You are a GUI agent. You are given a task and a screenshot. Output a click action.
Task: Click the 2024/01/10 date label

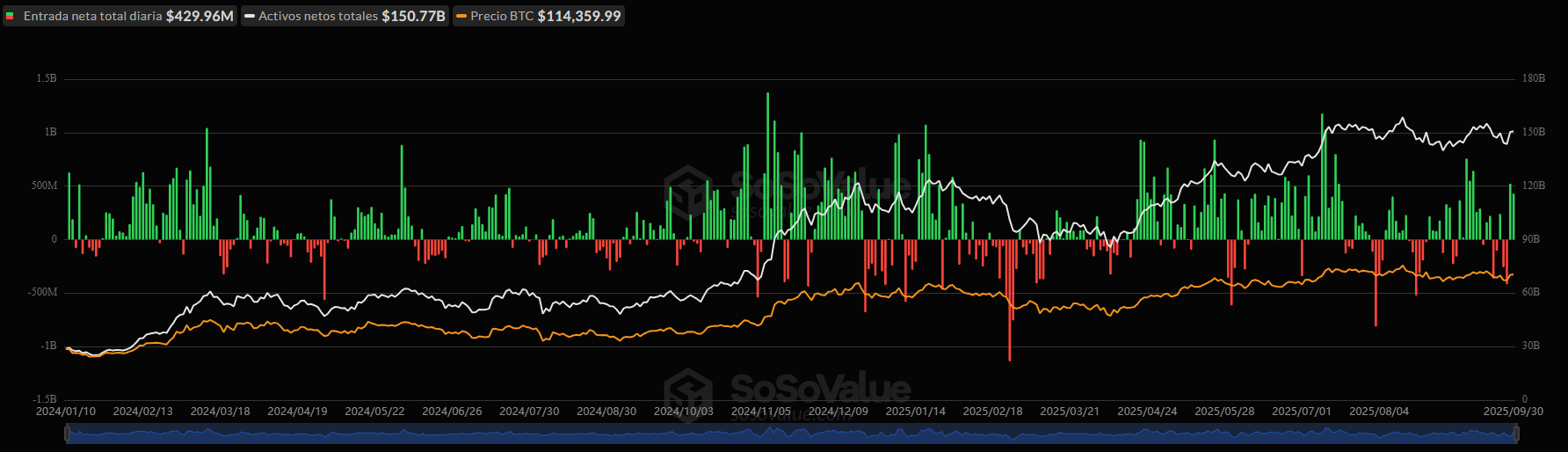pos(66,412)
